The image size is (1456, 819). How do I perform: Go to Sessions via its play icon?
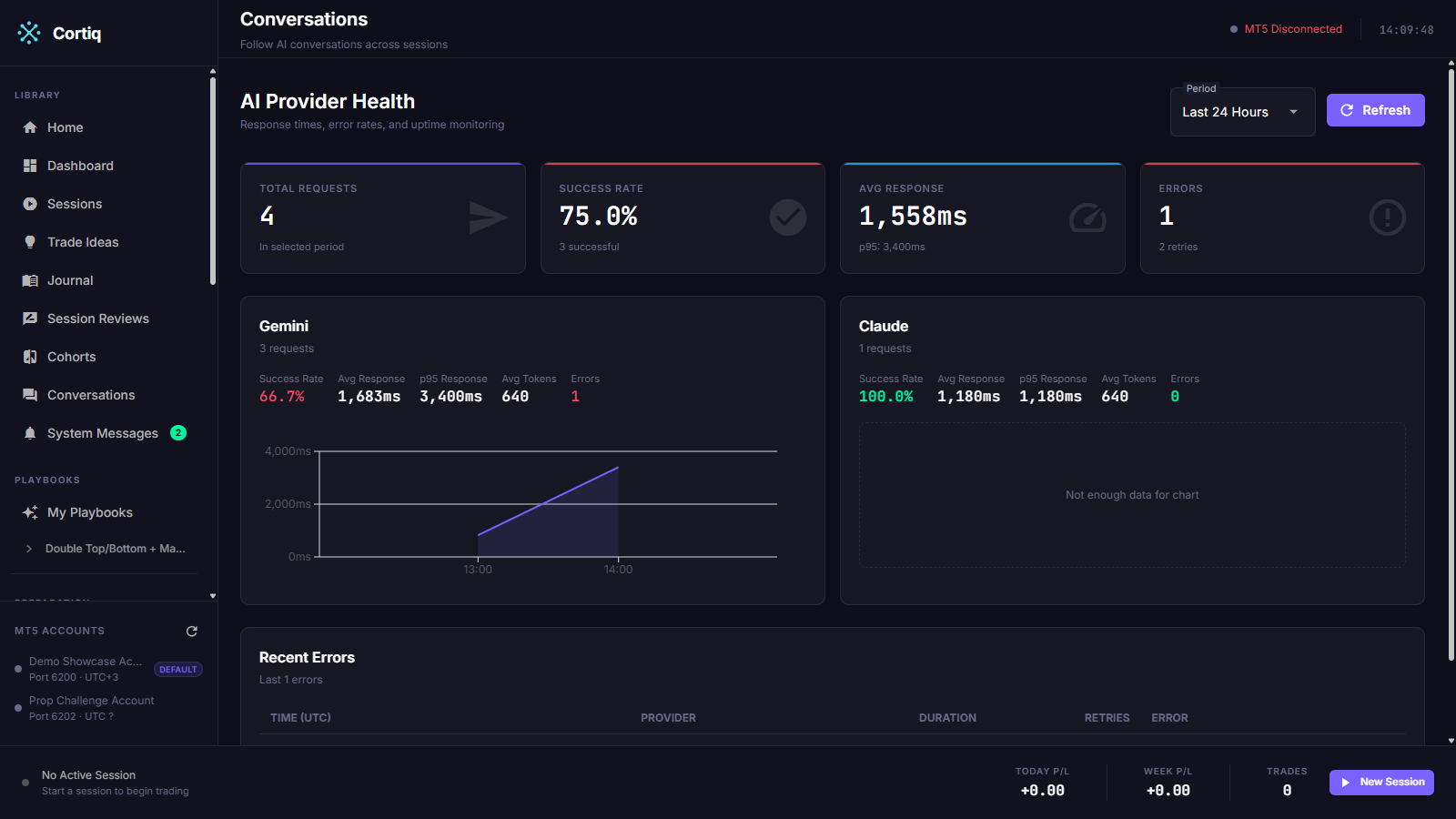[x=30, y=204]
